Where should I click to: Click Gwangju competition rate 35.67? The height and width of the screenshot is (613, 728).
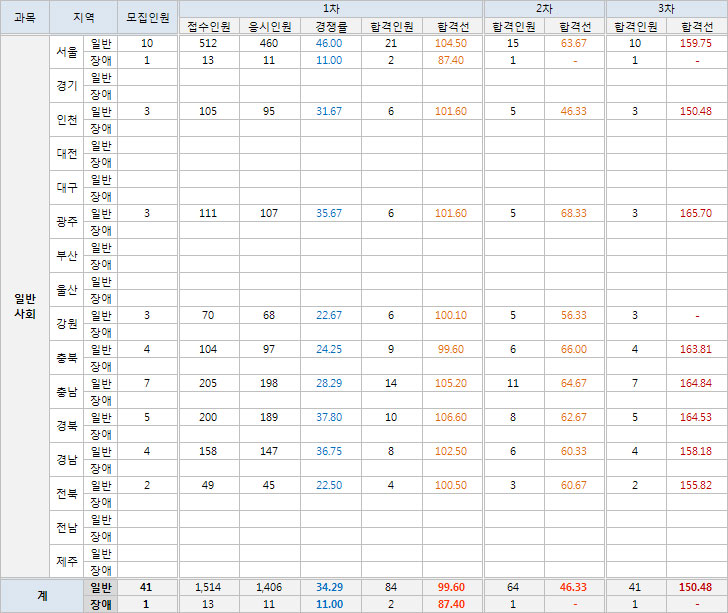pyautogui.click(x=329, y=213)
